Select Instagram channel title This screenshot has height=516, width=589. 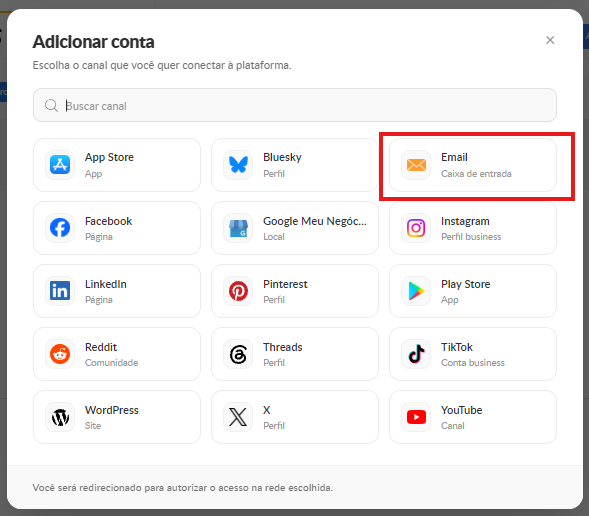click(x=465, y=221)
